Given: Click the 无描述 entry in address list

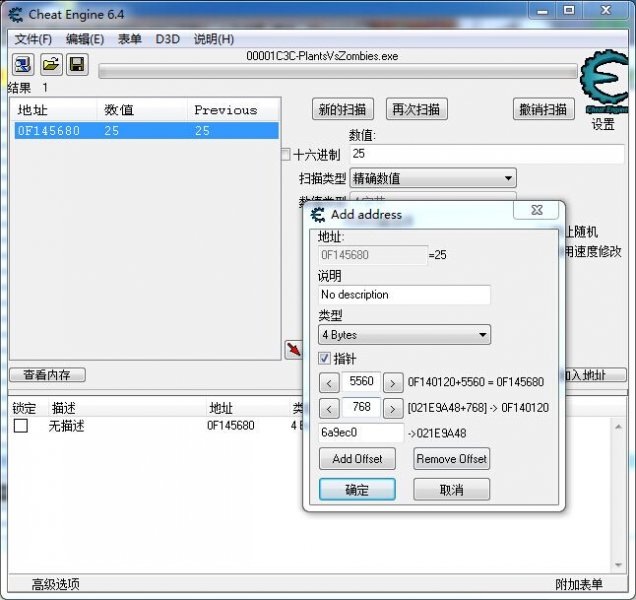Looking at the screenshot, I should pos(67,426).
